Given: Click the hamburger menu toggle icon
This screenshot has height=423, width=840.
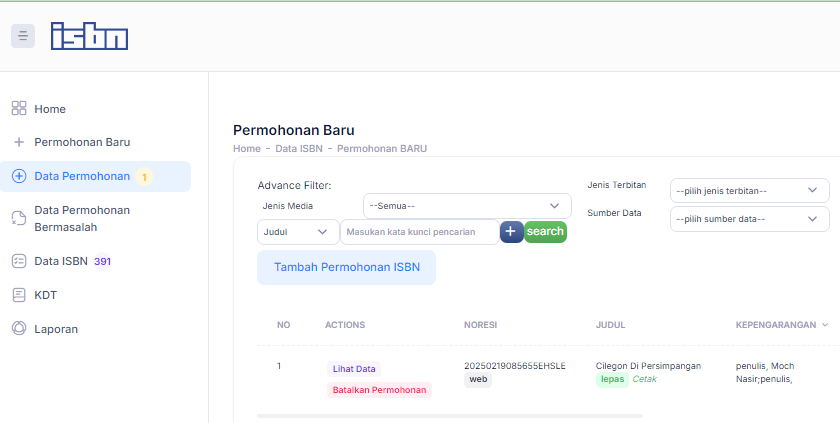Looking at the screenshot, I should (23, 36).
